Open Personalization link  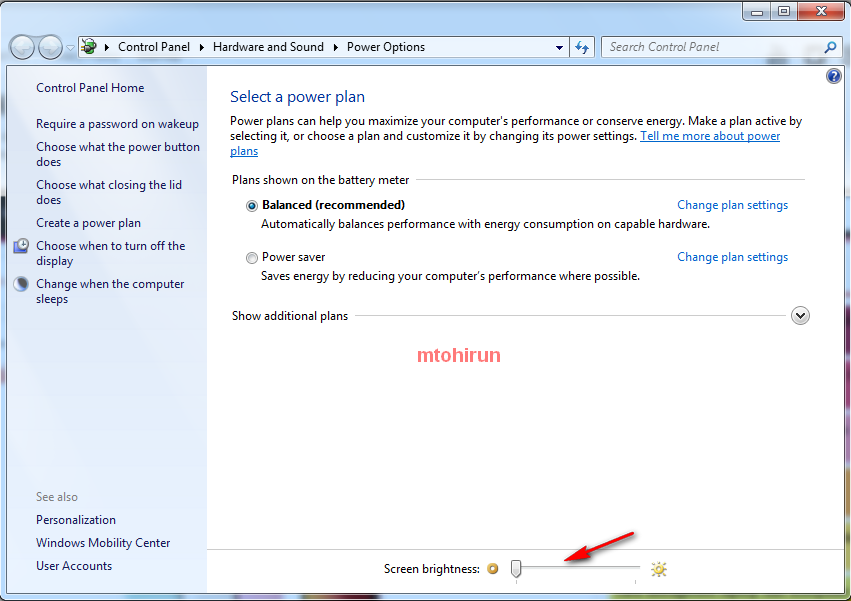point(76,520)
